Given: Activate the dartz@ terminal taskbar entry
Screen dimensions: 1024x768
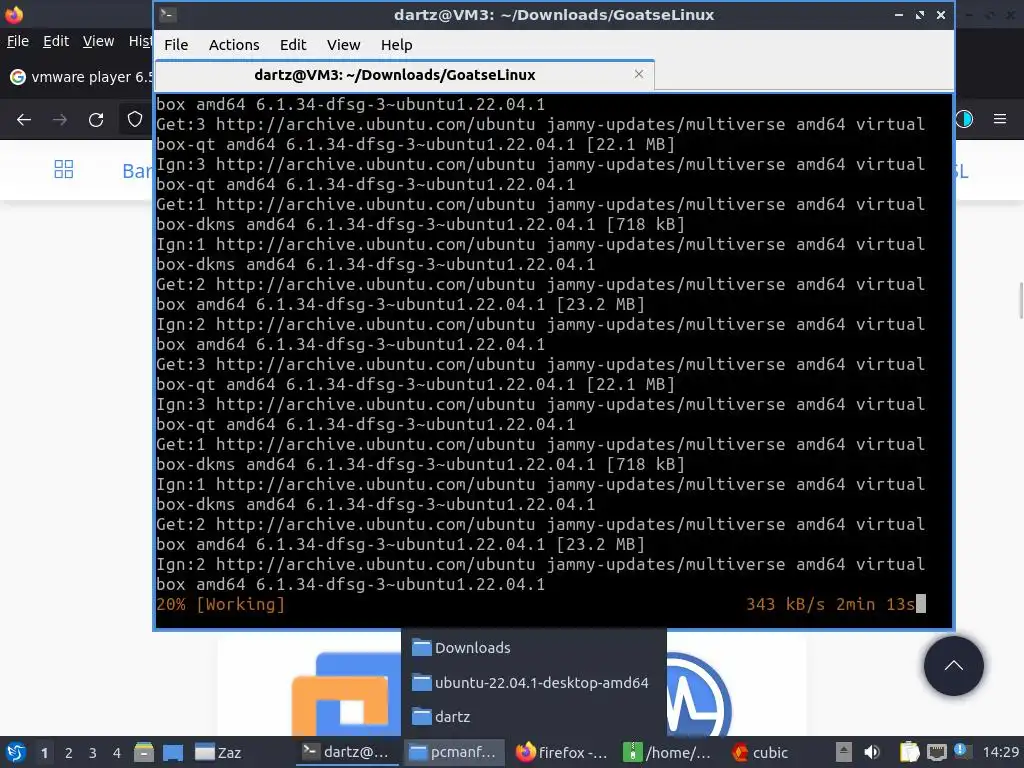Looking at the screenshot, I should coord(346,752).
